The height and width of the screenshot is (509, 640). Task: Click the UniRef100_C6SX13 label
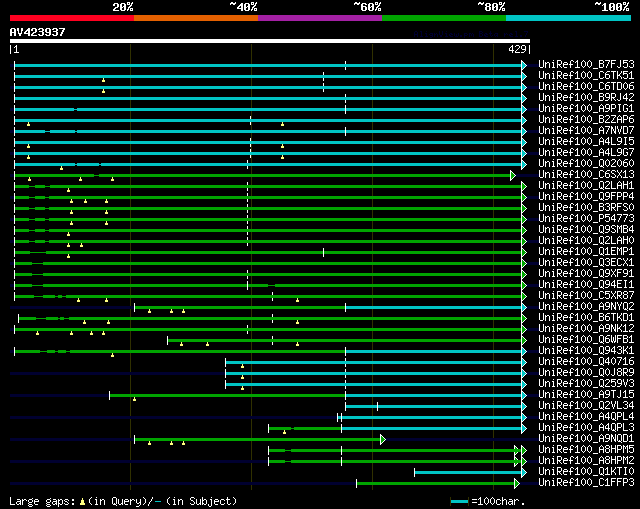[586, 175]
